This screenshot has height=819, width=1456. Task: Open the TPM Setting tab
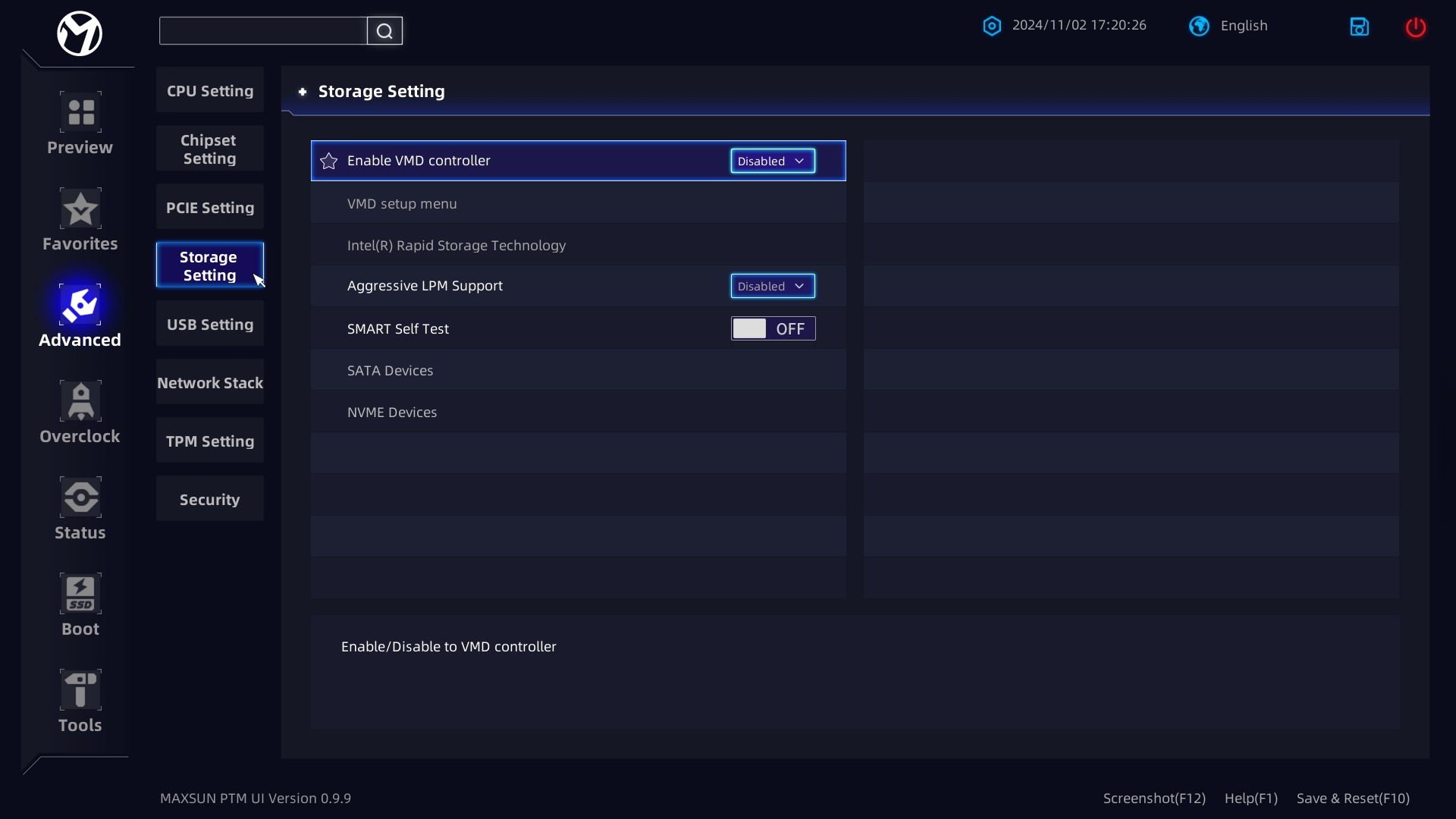210,441
